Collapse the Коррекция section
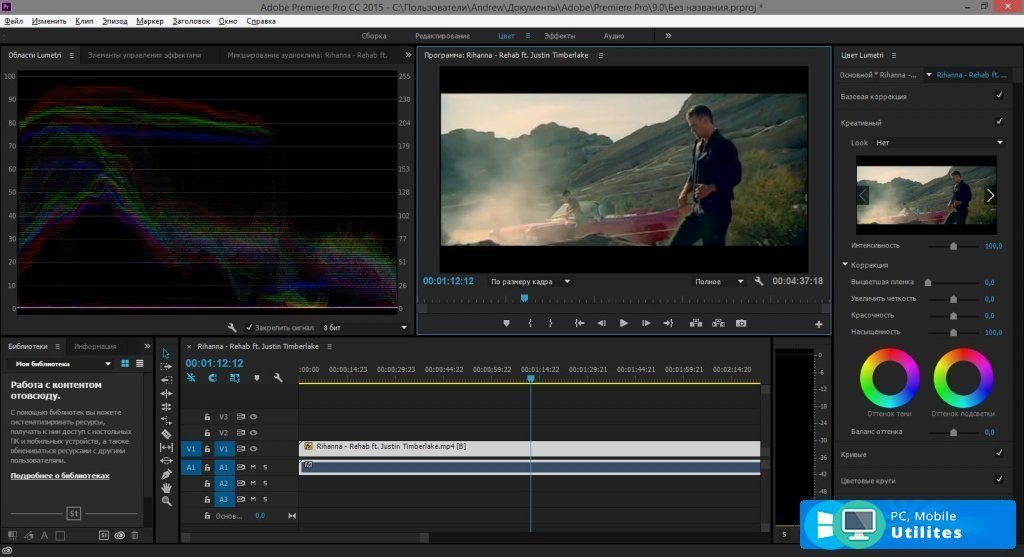 (x=845, y=265)
